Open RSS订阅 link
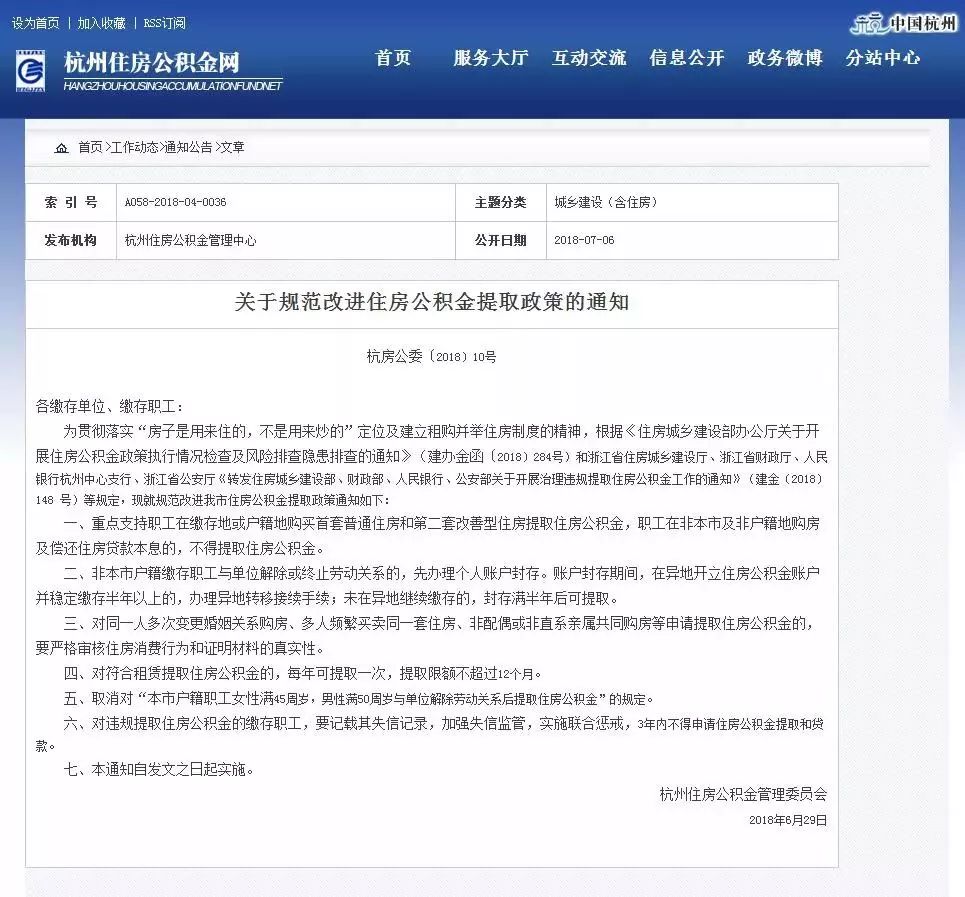Viewport: 965px width, 897px height. click(x=164, y=23)
